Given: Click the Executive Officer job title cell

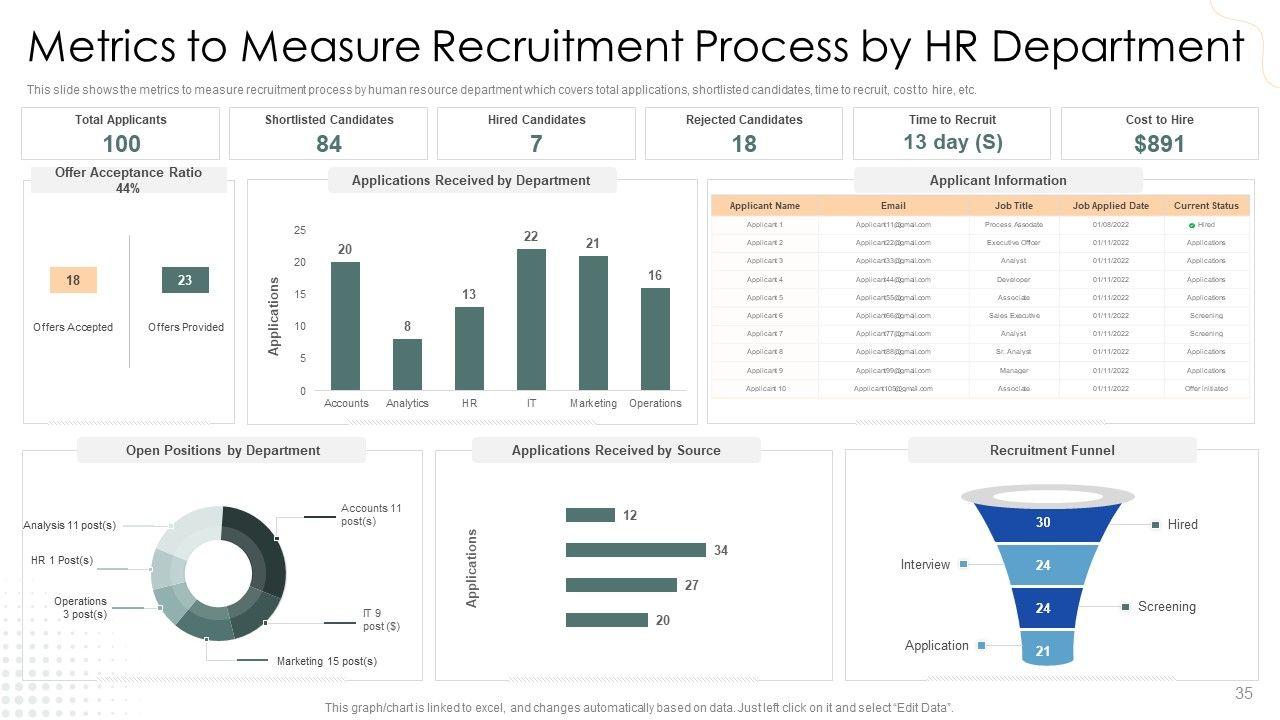Looking at the screenshot, I should pyautogui.click(x=1014, y=243).
